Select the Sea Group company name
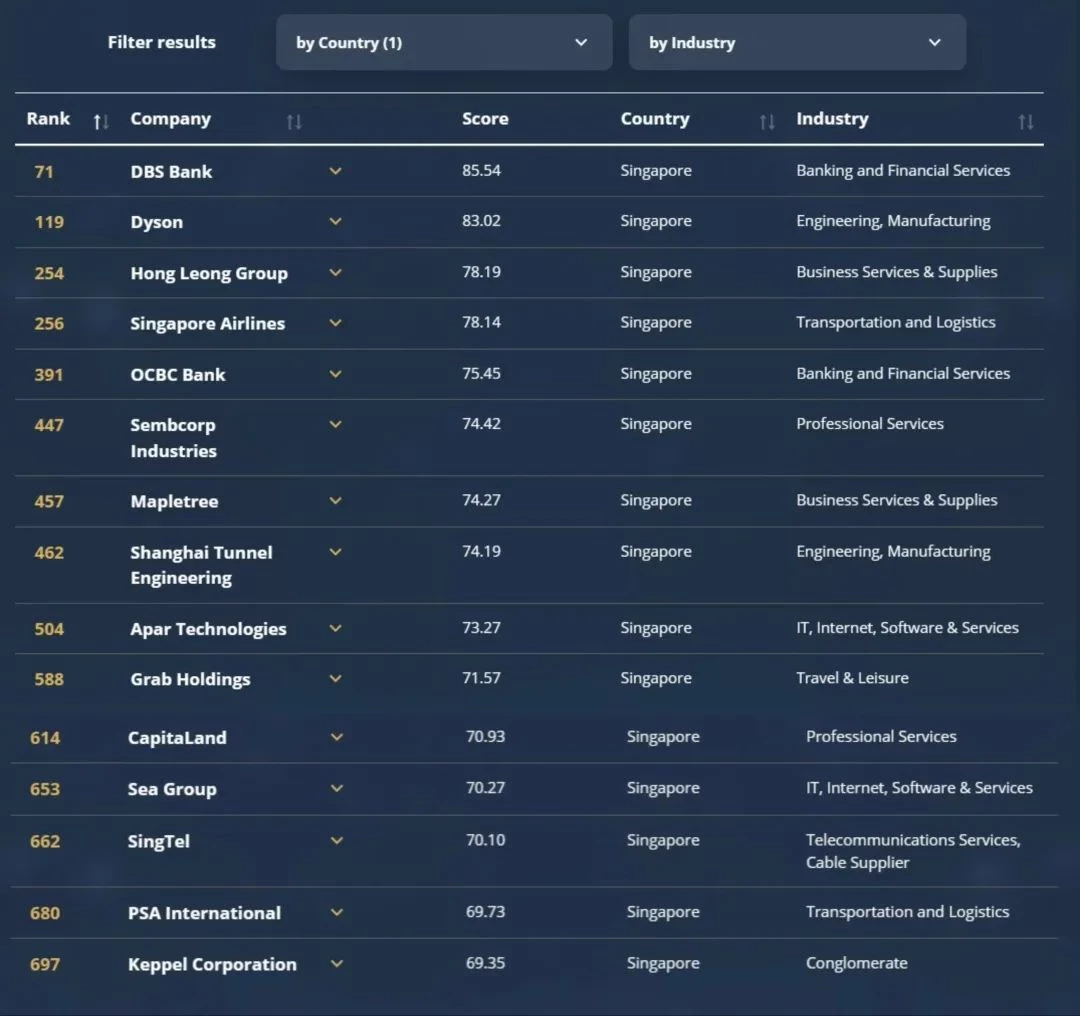 point(172,789)
